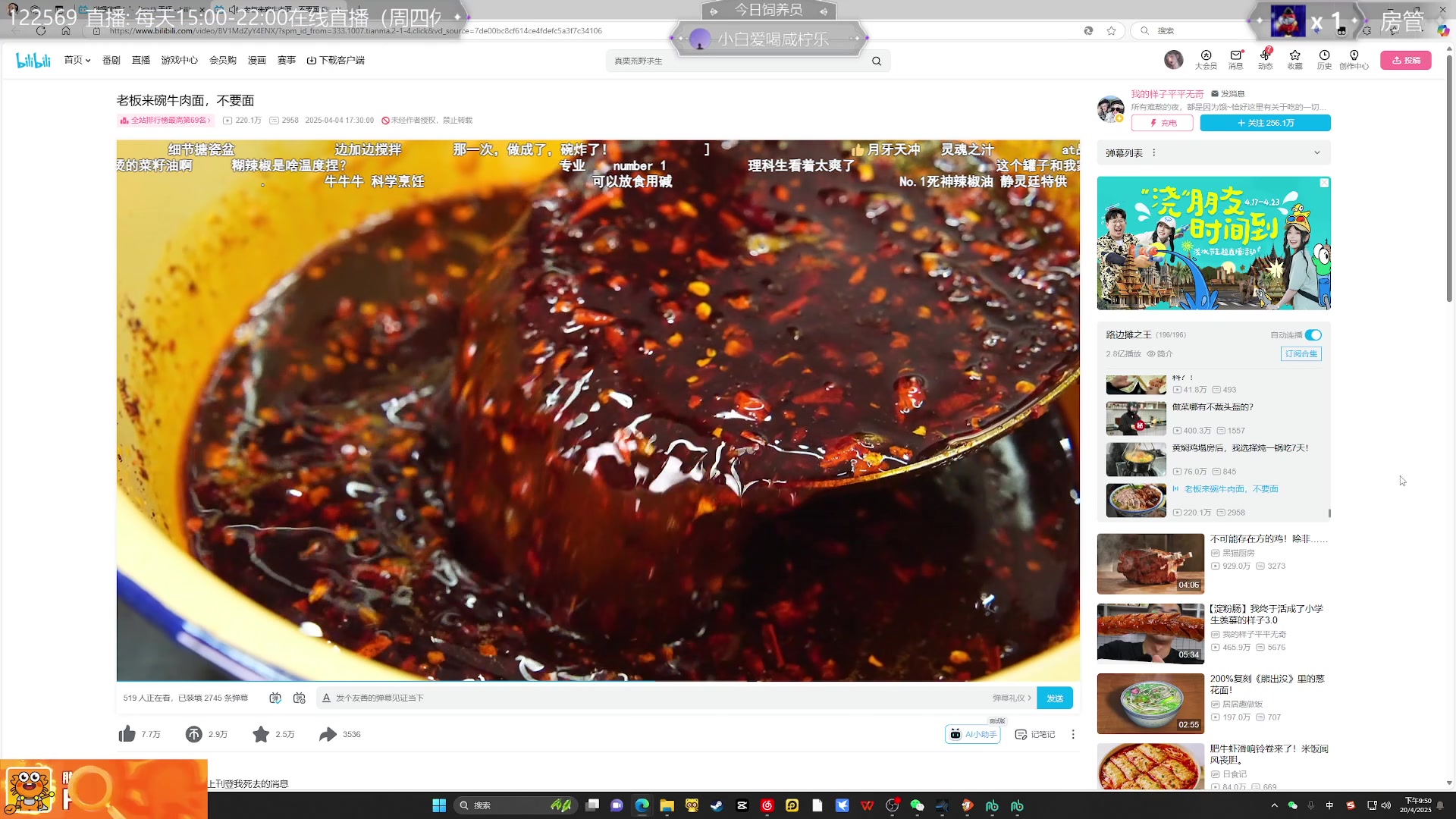Click 记笔记 notes button

[1035, 734]
